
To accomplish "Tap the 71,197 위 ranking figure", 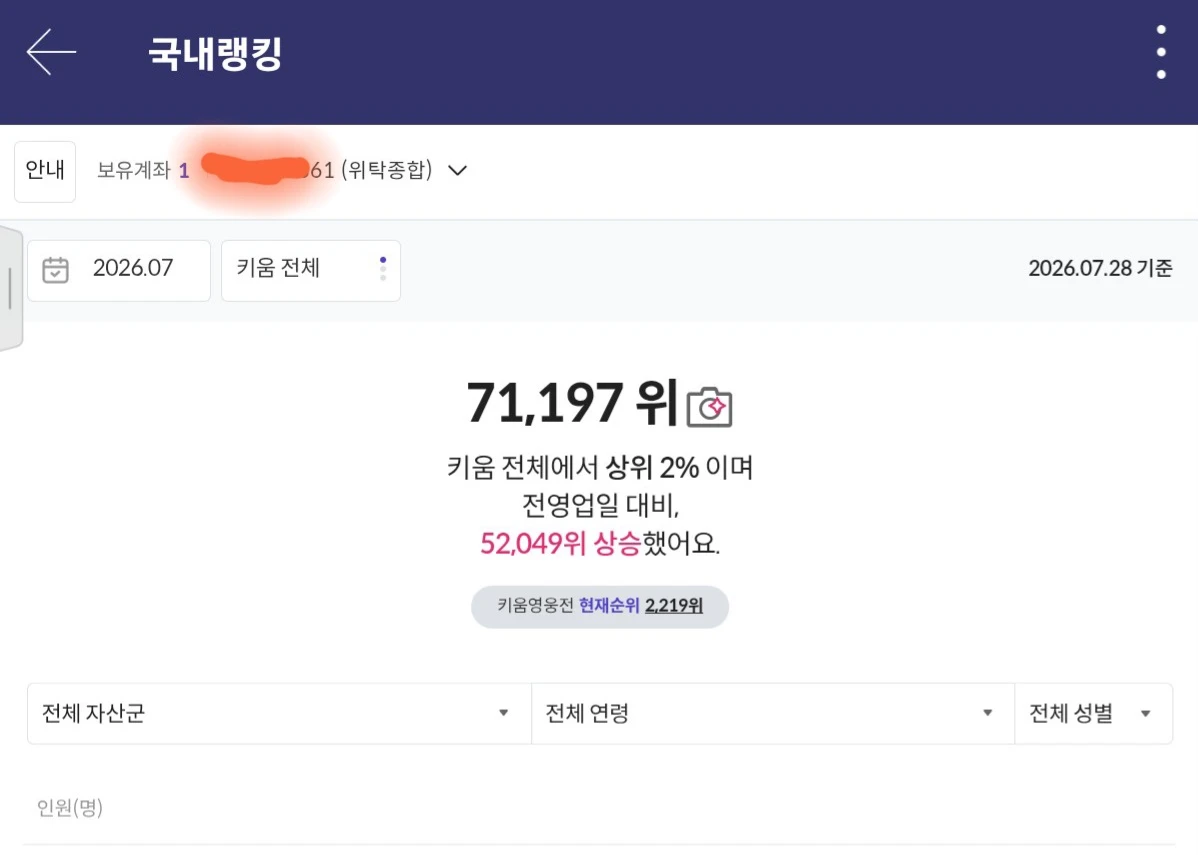I will point(572,403).
